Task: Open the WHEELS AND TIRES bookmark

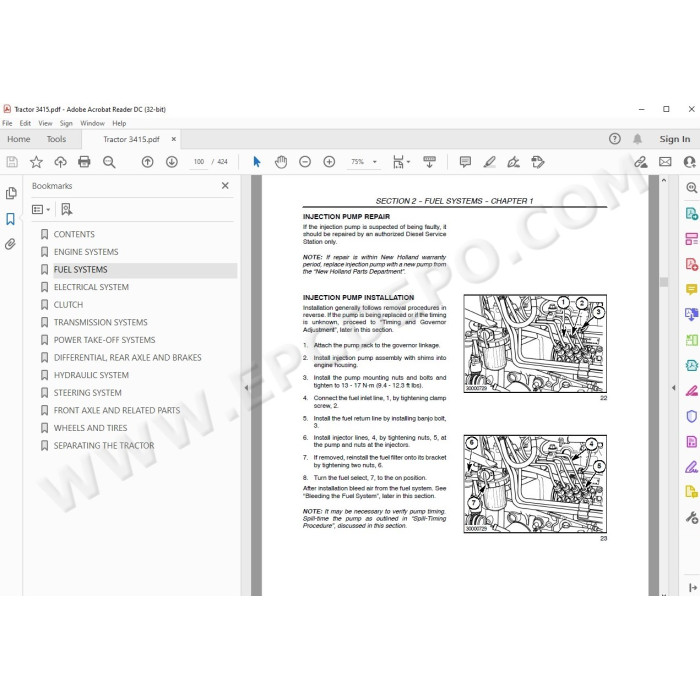Action: tap(90, 428)
